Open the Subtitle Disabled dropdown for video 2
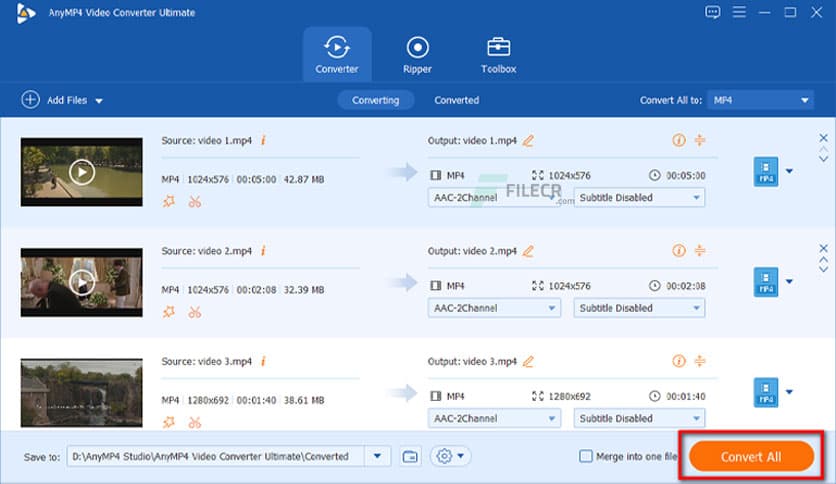Viewport: 836px width, 484px height. pyautogui.click(x=639, y=308)
